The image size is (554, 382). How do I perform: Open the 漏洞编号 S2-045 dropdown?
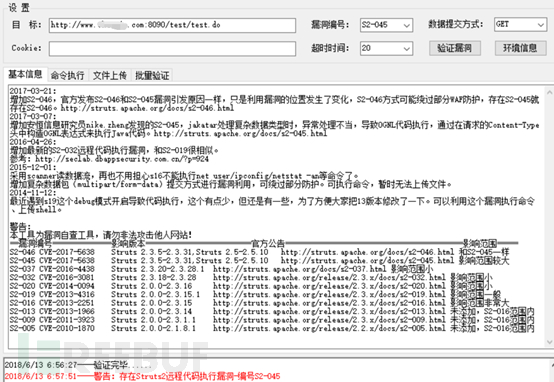(386, 25)
